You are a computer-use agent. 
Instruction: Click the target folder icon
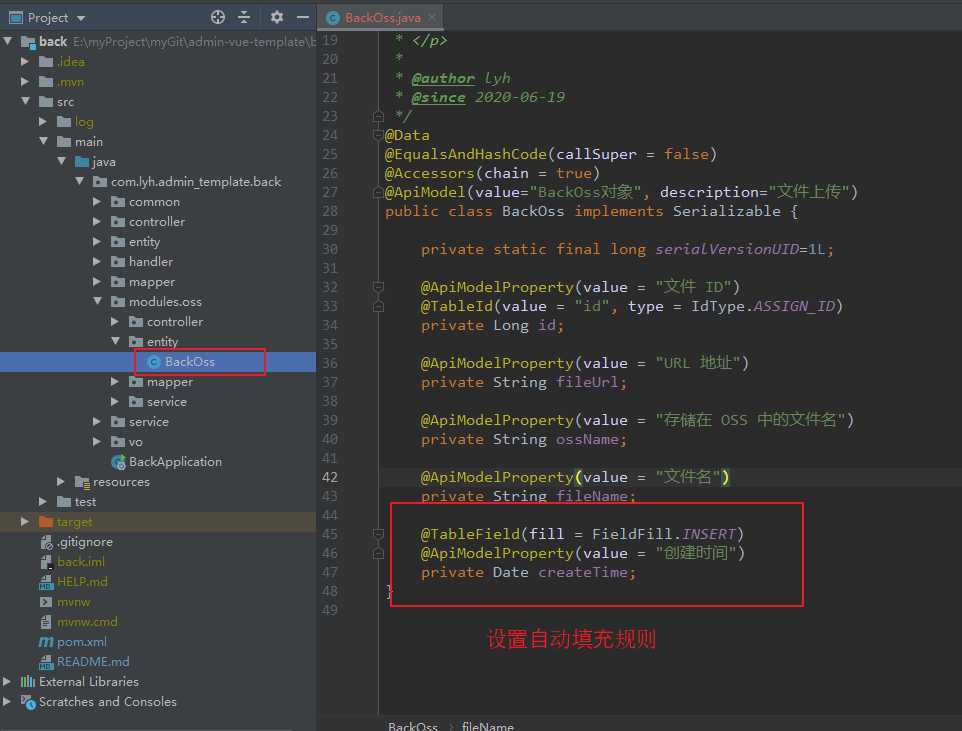click(46, 522)
